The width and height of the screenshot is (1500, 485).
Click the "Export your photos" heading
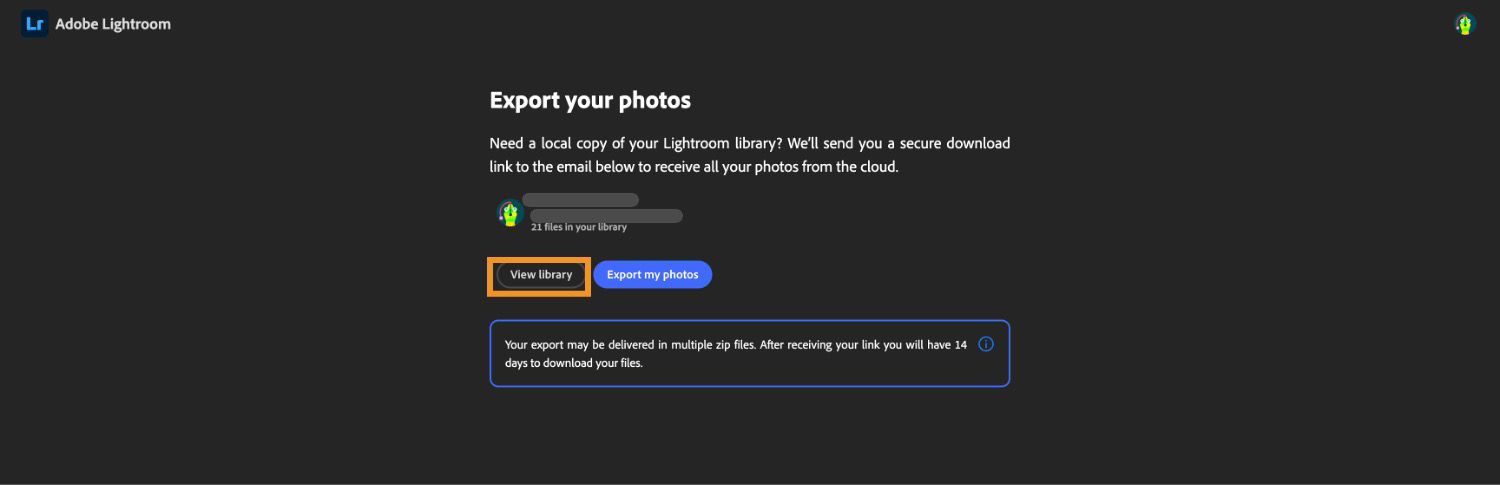[590, 100]
